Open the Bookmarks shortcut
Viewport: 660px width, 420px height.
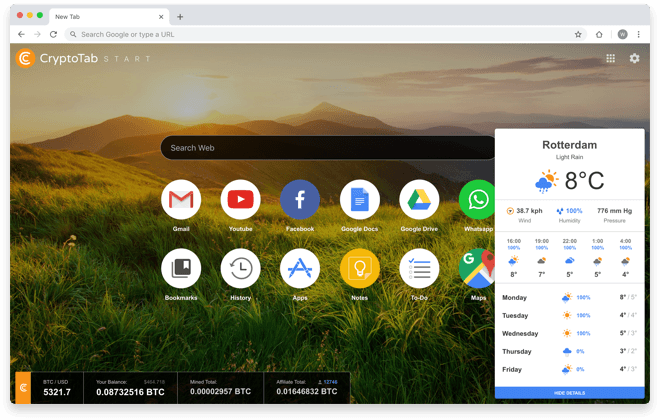(181, 268)
